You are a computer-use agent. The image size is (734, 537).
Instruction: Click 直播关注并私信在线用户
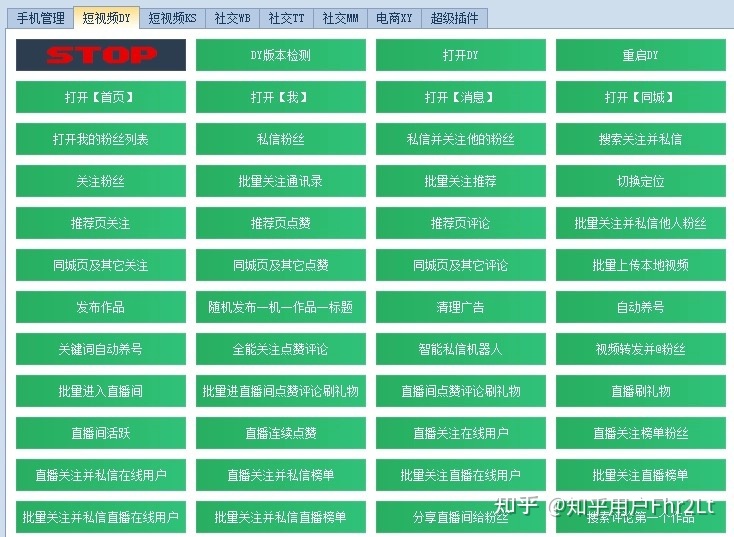click(101, 475)
